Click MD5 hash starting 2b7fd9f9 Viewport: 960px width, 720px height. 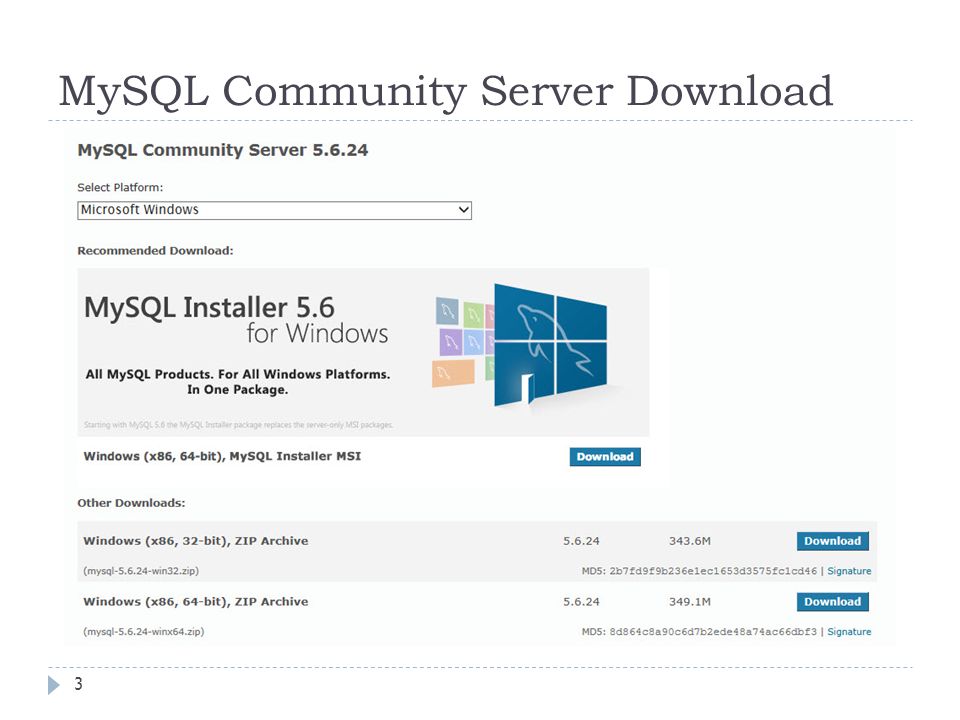[x=713, y=571]
